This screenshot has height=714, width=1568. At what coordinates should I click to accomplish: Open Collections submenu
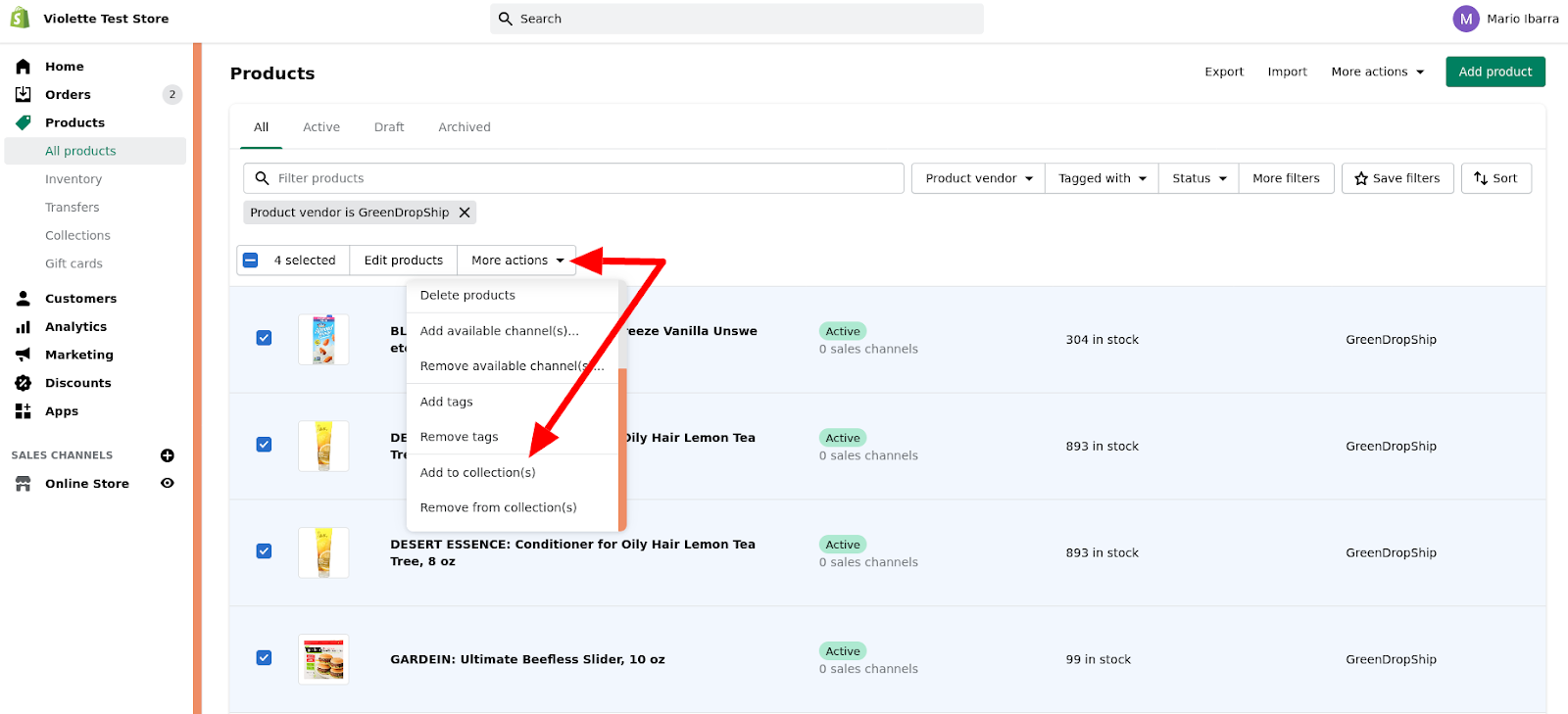tap(77, 236)
